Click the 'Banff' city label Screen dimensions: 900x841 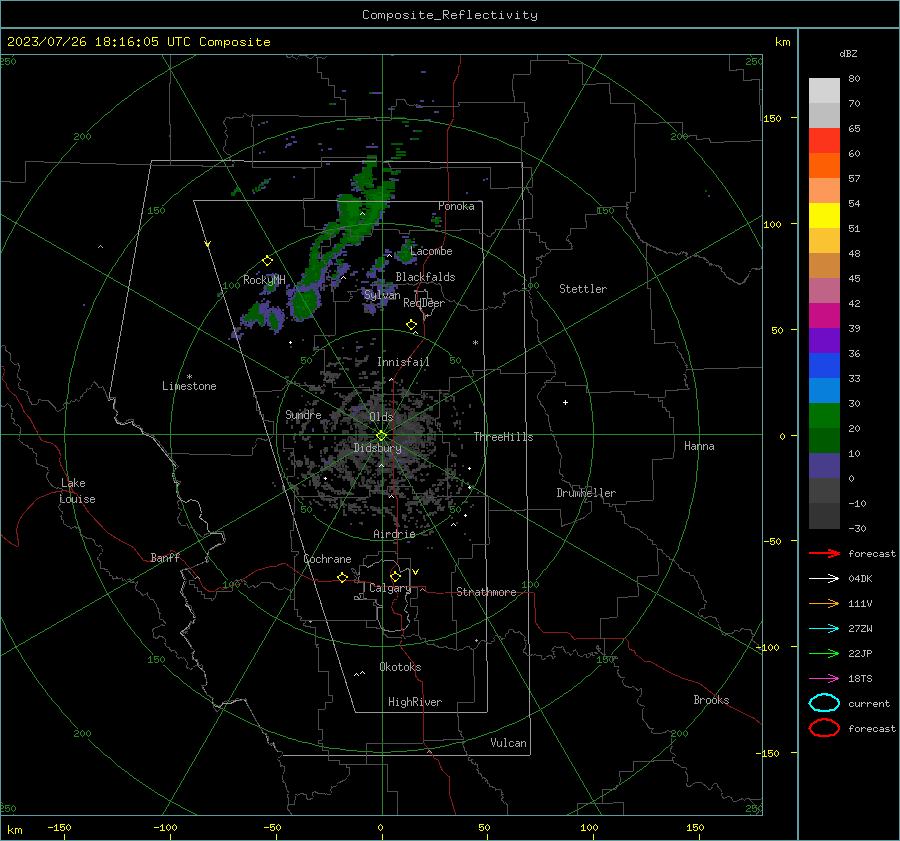tap(165, 557)
